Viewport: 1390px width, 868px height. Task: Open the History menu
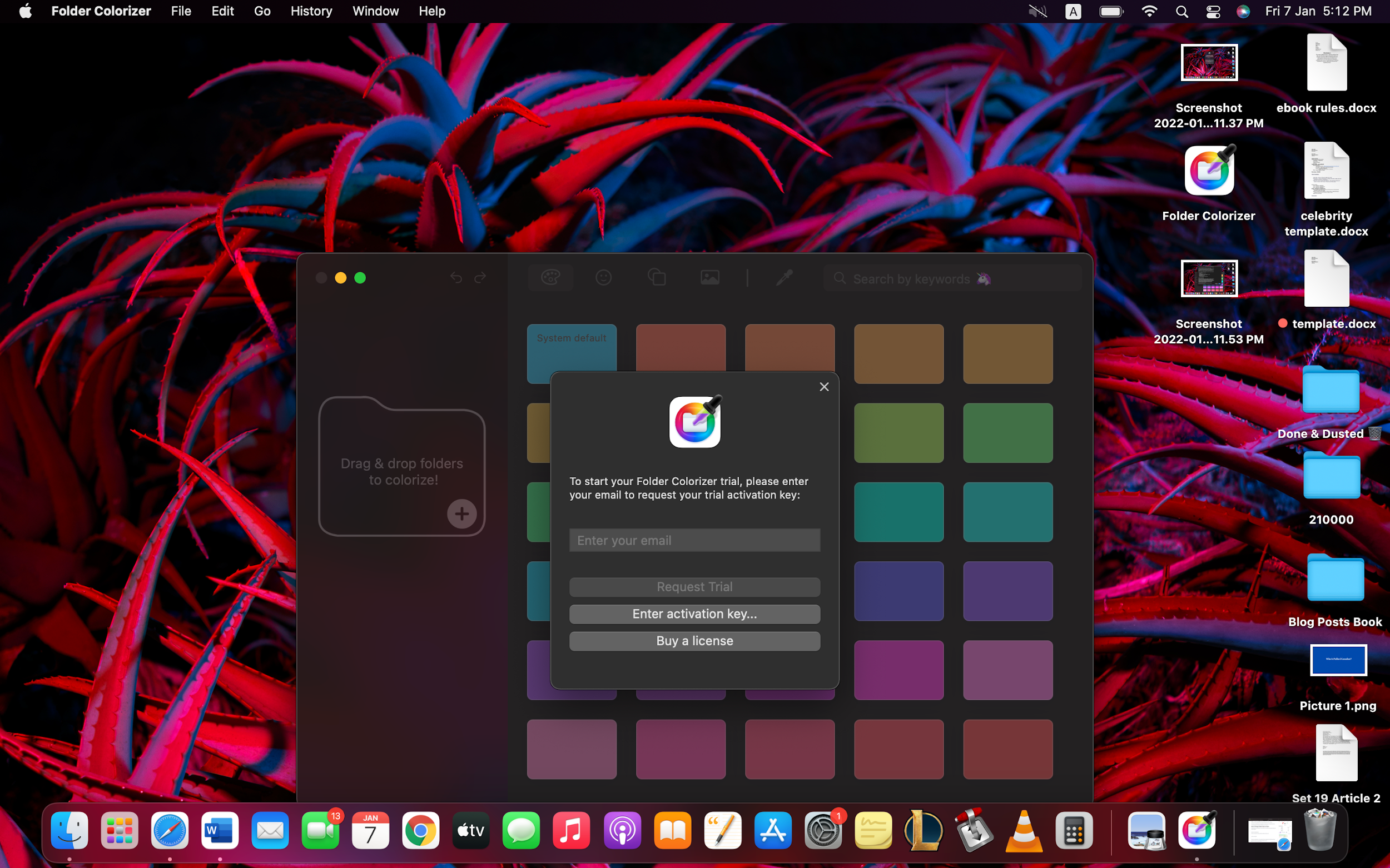click(x=311, y=12)
